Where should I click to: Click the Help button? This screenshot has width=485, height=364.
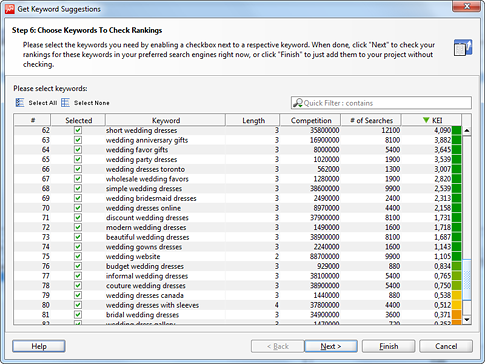[39, 346]
